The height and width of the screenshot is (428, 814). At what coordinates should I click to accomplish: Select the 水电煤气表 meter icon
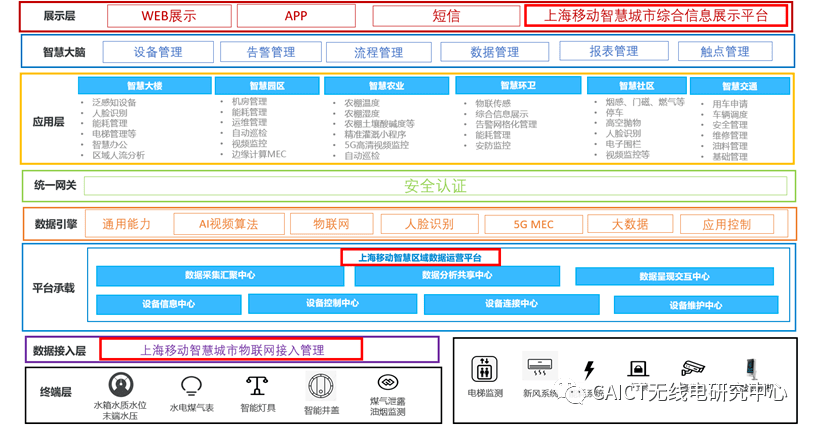[x=191, y=386]
